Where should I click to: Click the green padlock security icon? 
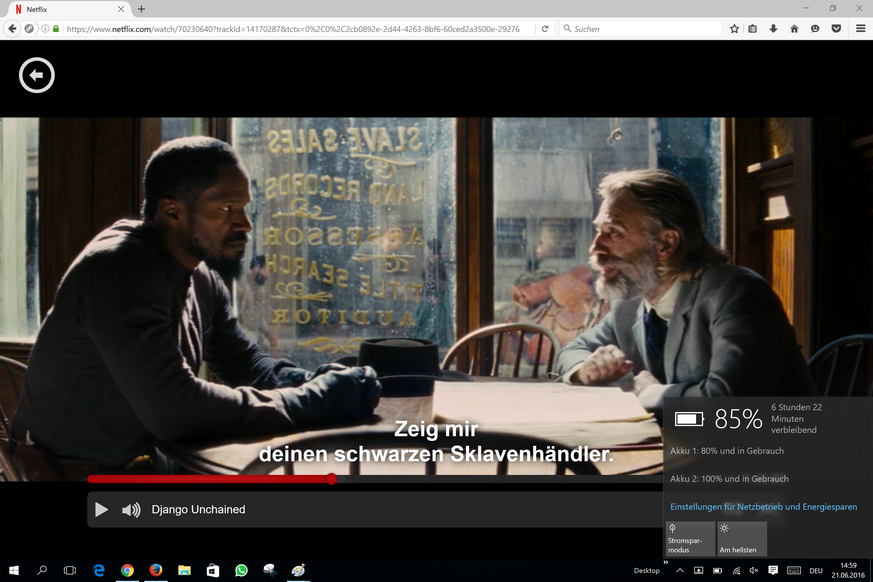56,28
